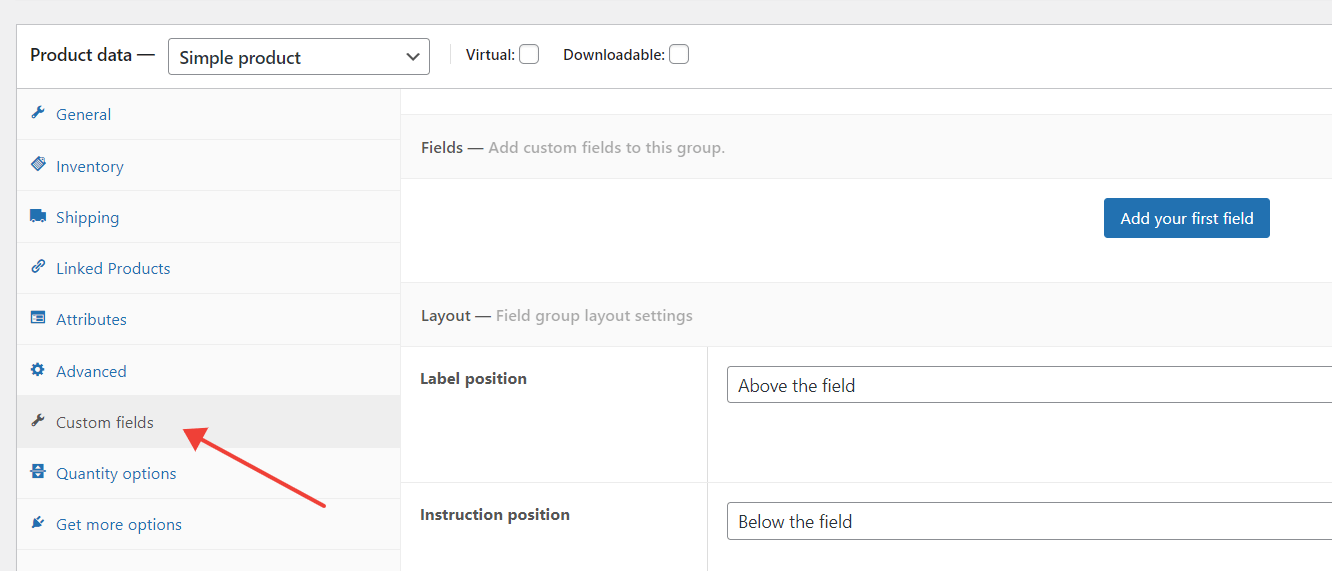Screen dimensions: 1332x571
Task: Click the 'Downloadable:' label text
Action: tap(614, 55)
